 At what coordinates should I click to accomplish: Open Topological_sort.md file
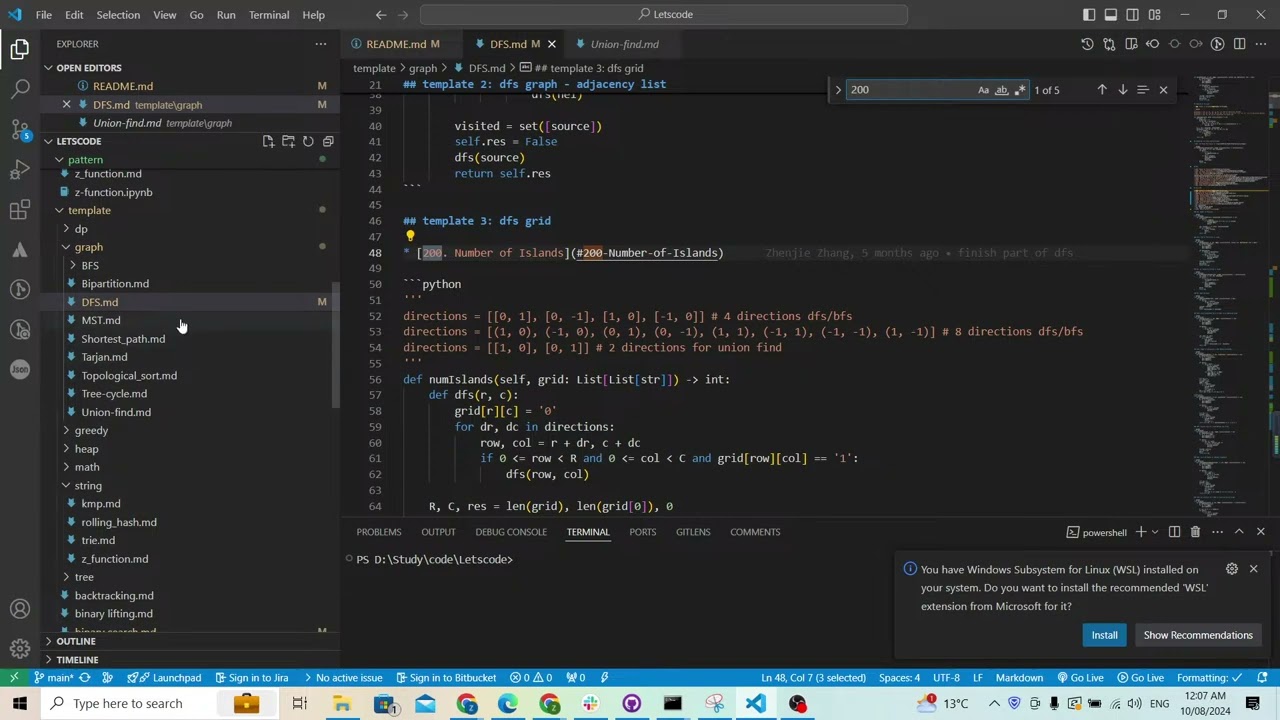coord(129,376)
